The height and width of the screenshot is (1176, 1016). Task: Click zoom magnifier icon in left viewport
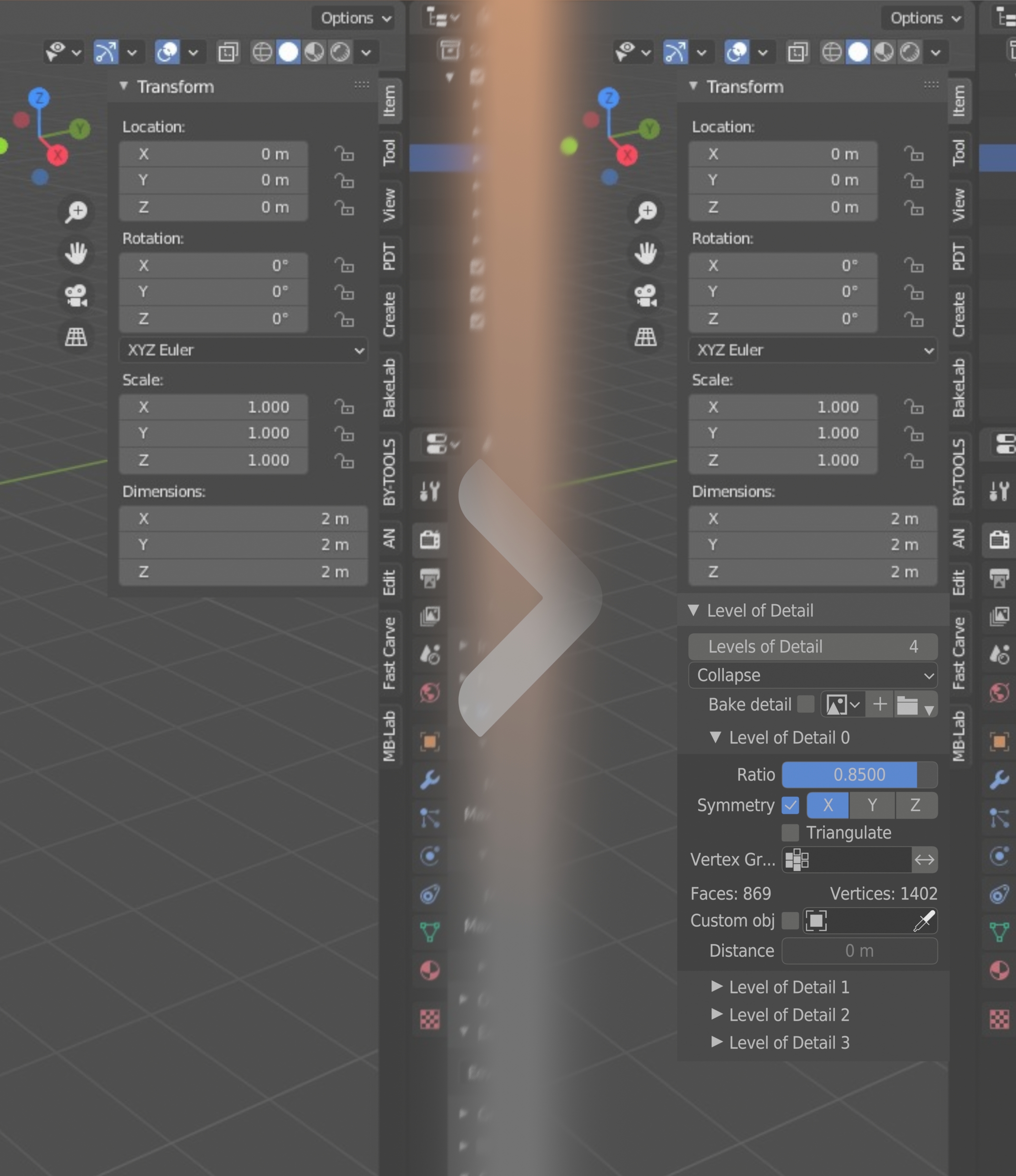click(x=76, y=212)
